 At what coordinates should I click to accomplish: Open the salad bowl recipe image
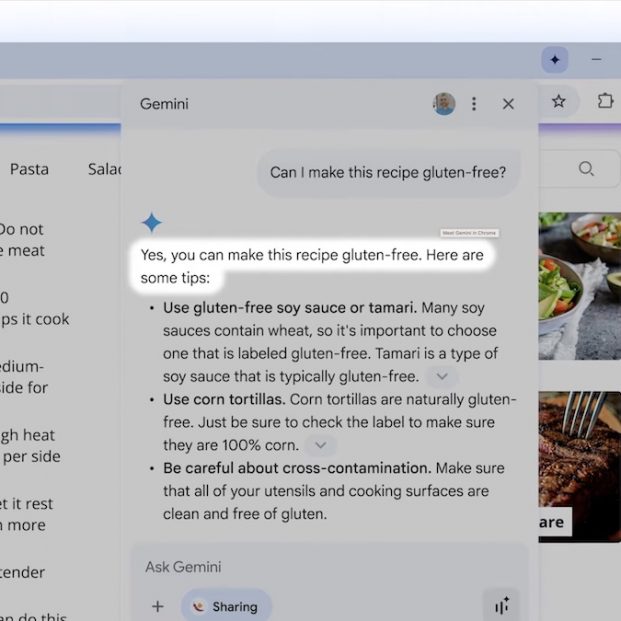click(579, 285)
